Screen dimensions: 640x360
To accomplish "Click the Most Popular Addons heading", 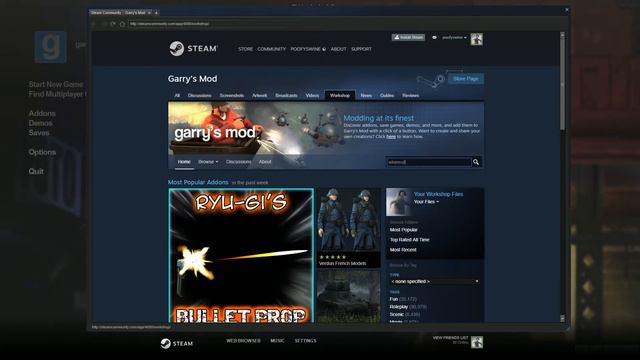I will coord(198,182).
